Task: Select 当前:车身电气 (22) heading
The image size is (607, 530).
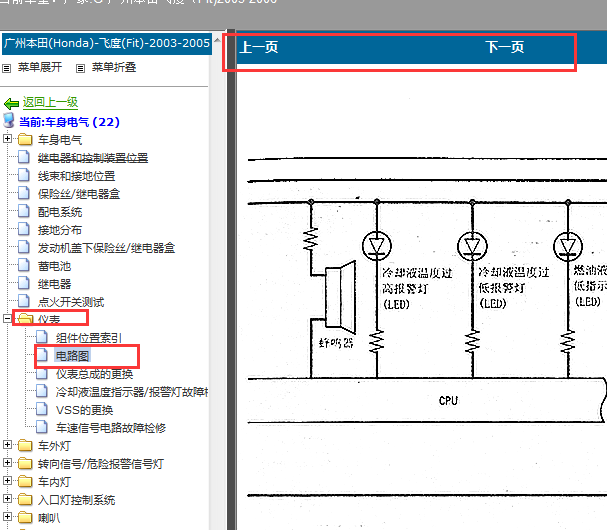Action: [69, 122]
